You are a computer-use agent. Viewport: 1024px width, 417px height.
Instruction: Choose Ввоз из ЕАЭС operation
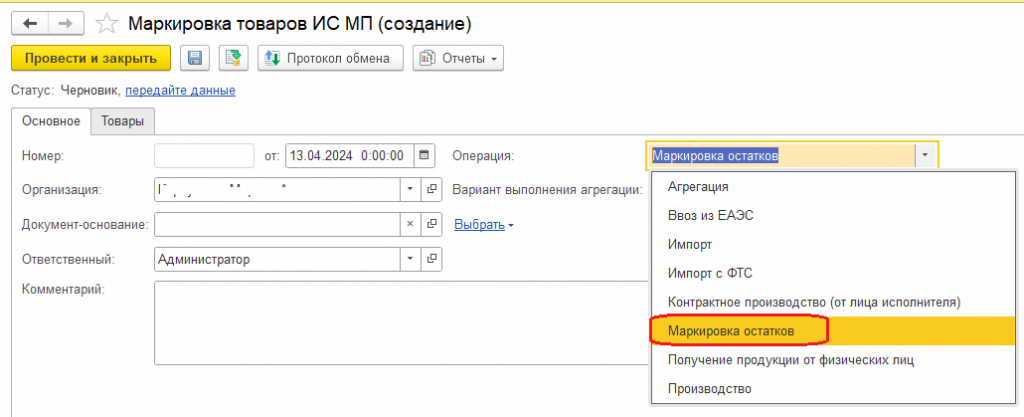[835, 216]
